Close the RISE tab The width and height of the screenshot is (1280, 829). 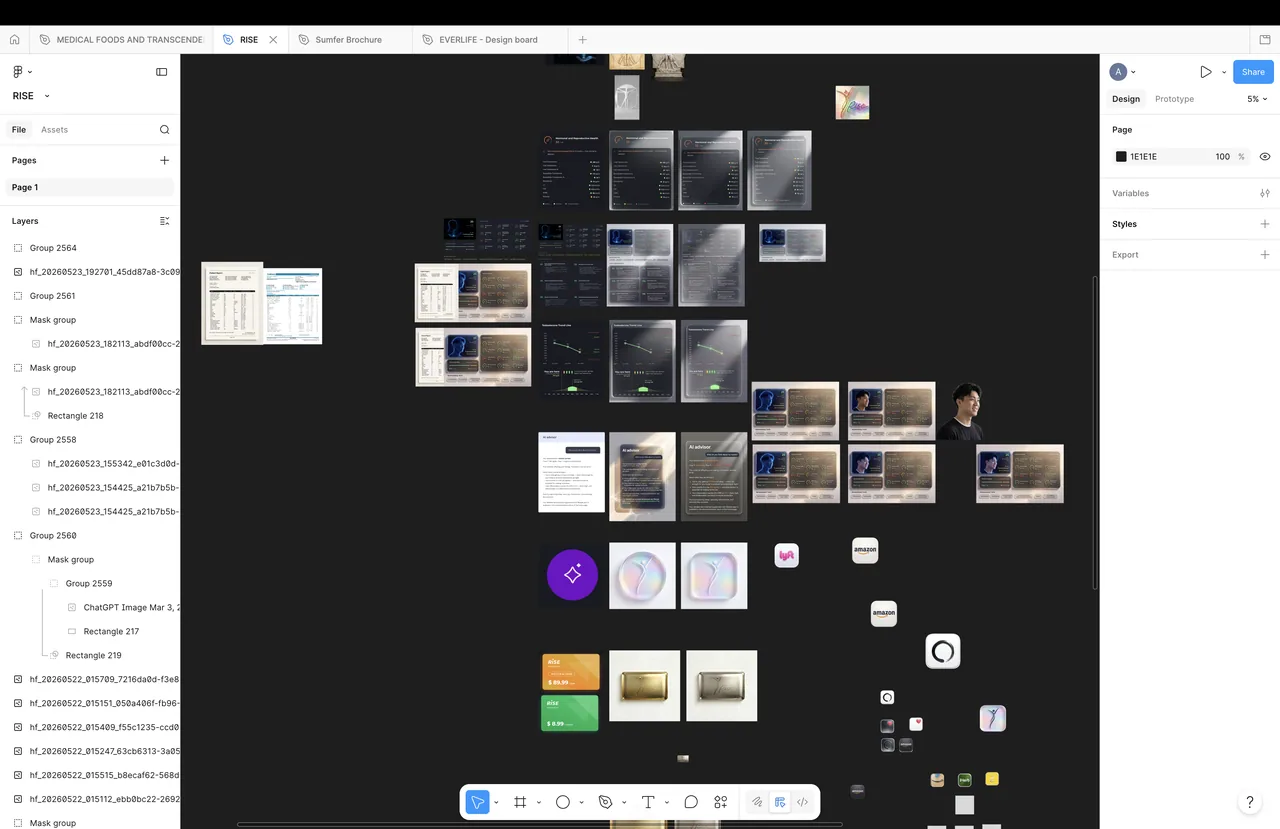[x=273, y=40]
